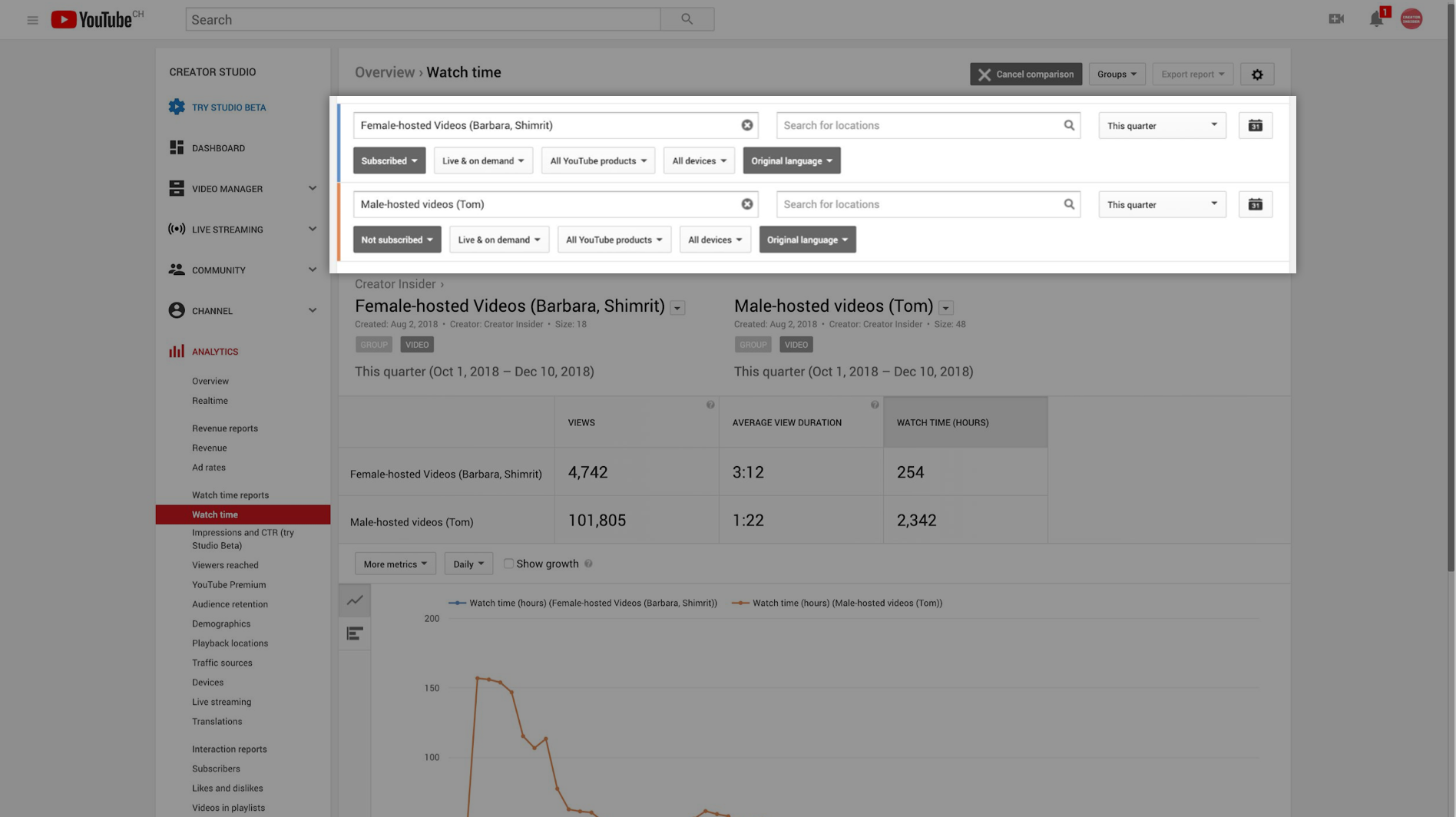Open second row Original language dropdown
1456x817 pixels.
click(807, 240)
